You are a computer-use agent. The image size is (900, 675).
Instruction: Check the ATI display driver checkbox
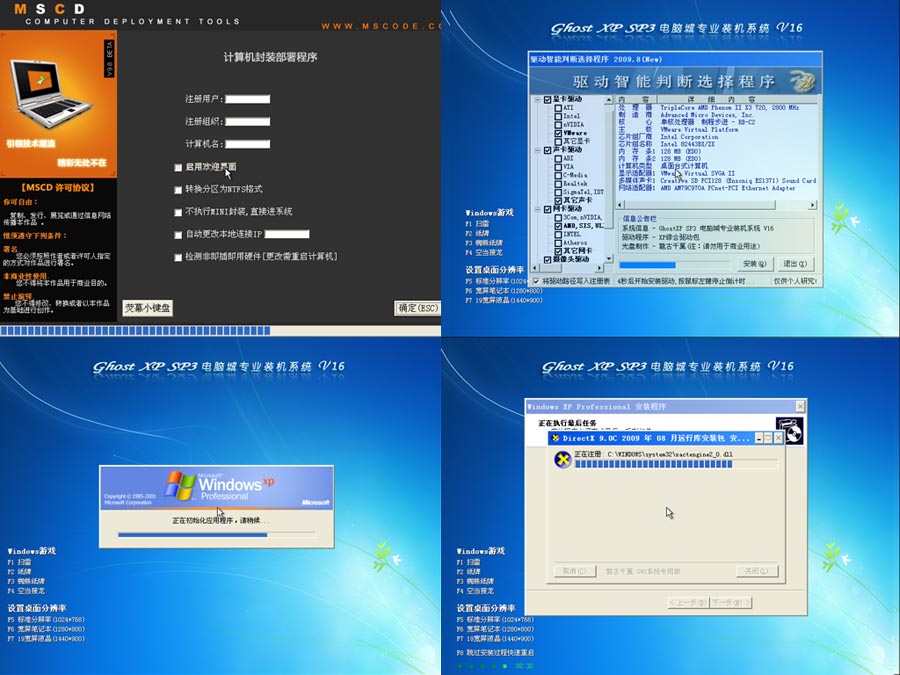558,108
